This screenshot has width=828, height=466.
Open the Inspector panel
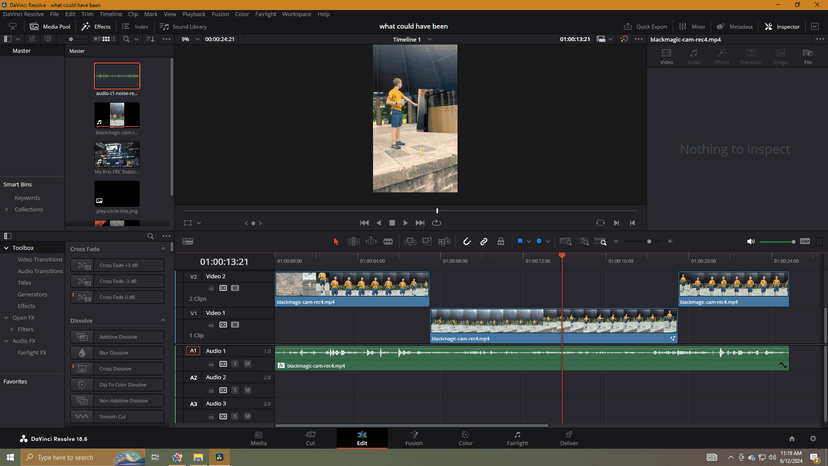click(783, 27)
